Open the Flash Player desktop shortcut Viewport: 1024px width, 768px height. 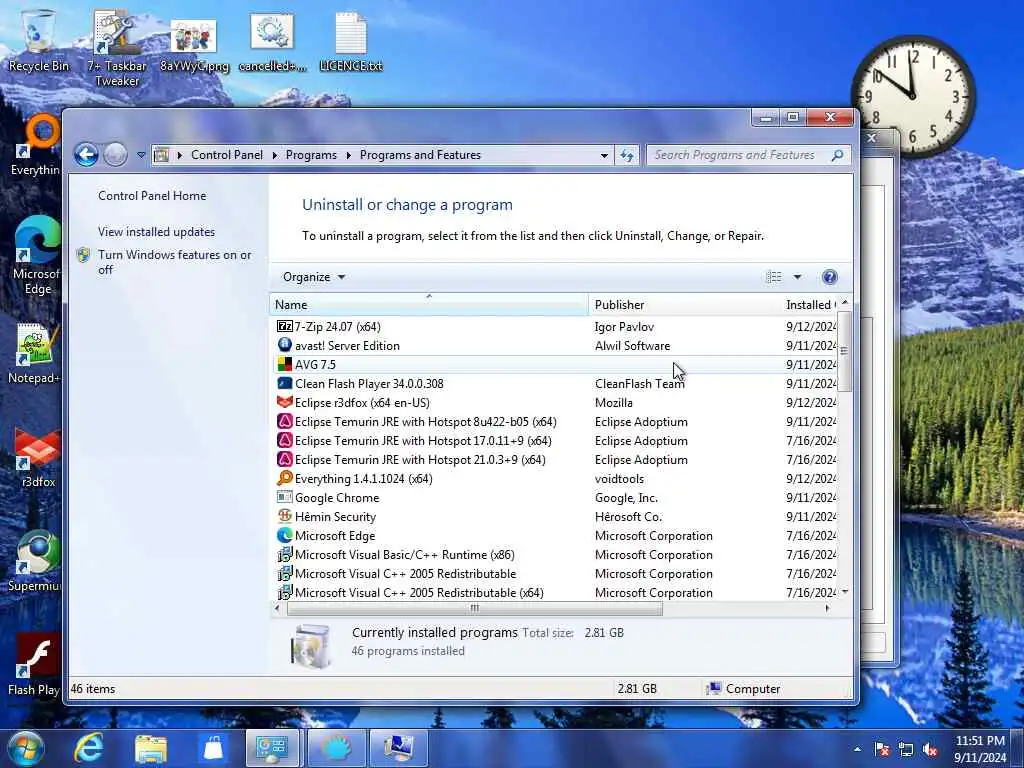tap(35, 665)
